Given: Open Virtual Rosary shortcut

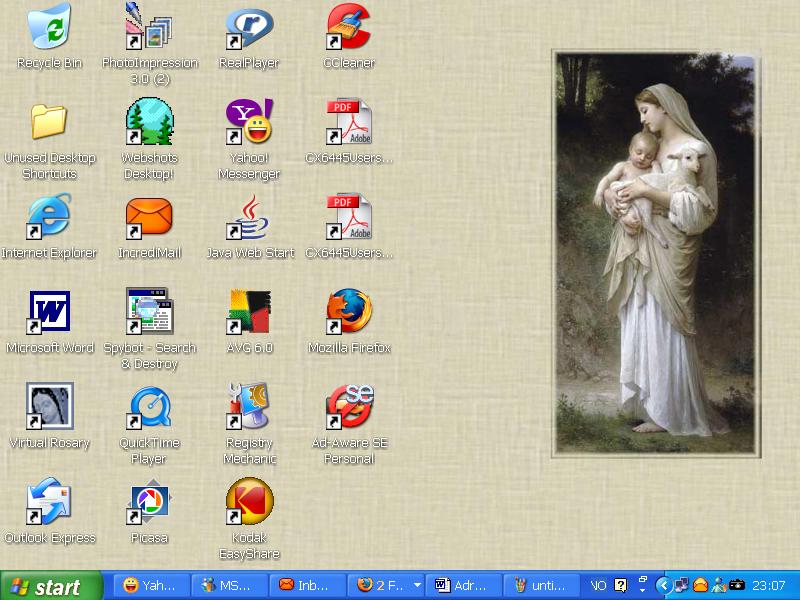Looking at the screenshot, I should [49, 407].
